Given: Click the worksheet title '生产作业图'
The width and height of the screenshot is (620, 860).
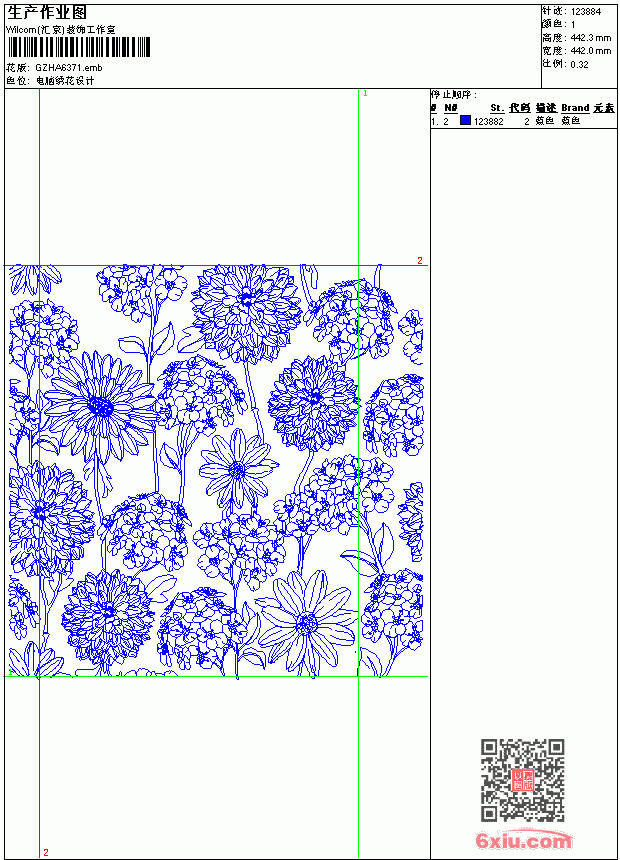Looking at the screenshot, I should click(47, 13).
